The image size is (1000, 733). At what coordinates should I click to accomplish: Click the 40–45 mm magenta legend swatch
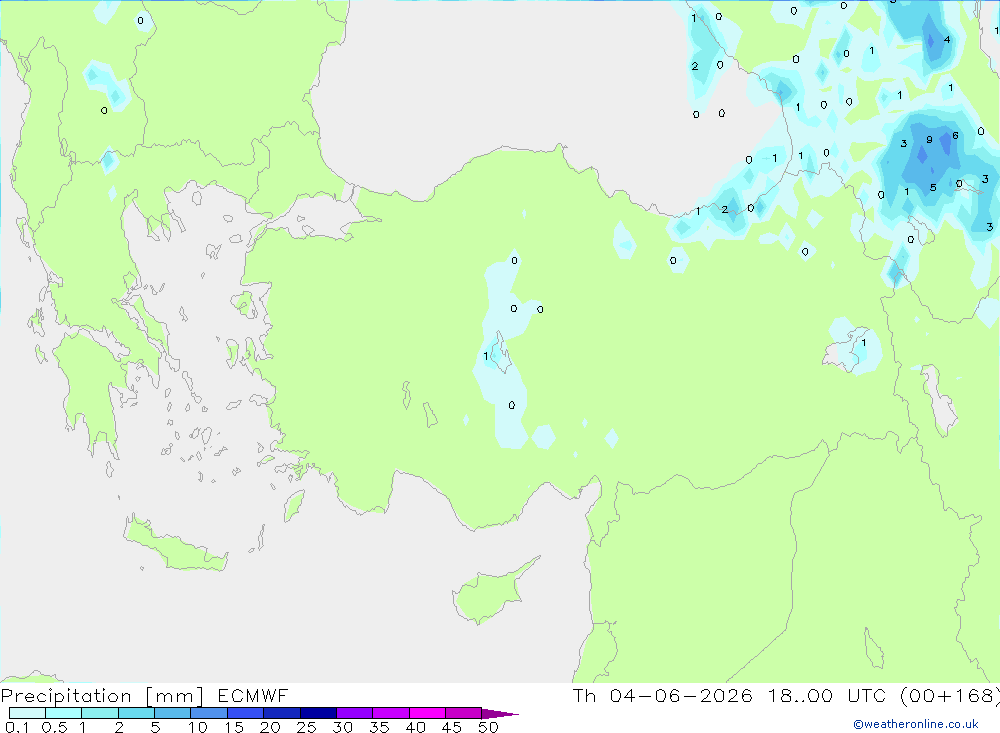[x=427, y=713]
